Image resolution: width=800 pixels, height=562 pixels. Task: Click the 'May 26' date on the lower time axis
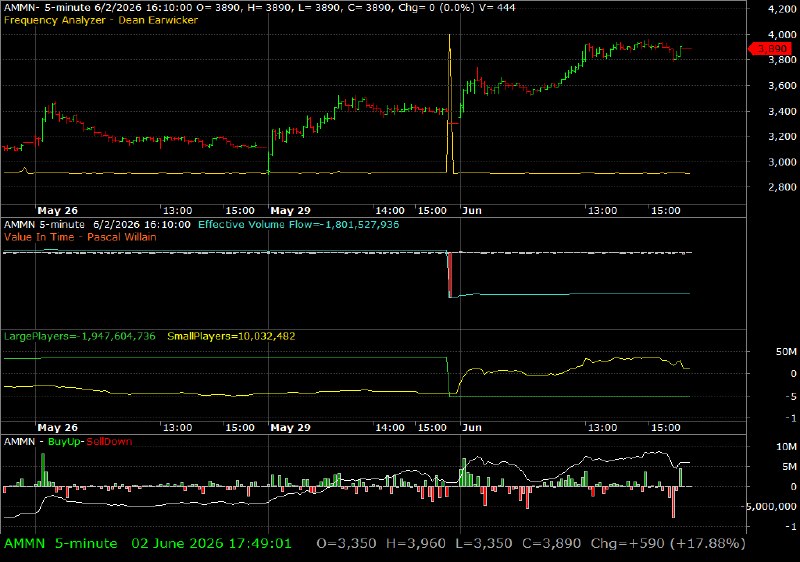58,427
